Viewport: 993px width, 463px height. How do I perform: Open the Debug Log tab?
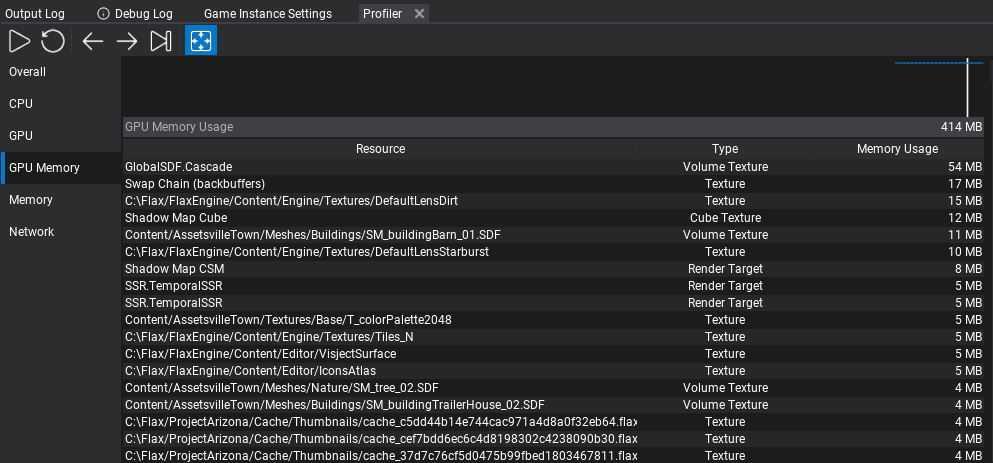tap(136, 13)
